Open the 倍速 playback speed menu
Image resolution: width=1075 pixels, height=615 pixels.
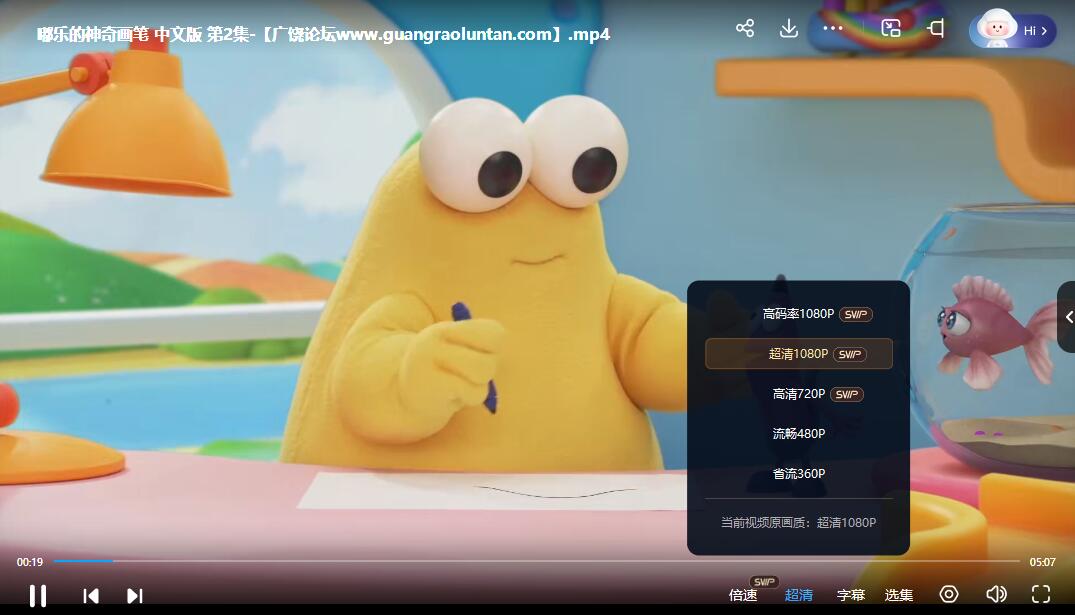point(743,595)
